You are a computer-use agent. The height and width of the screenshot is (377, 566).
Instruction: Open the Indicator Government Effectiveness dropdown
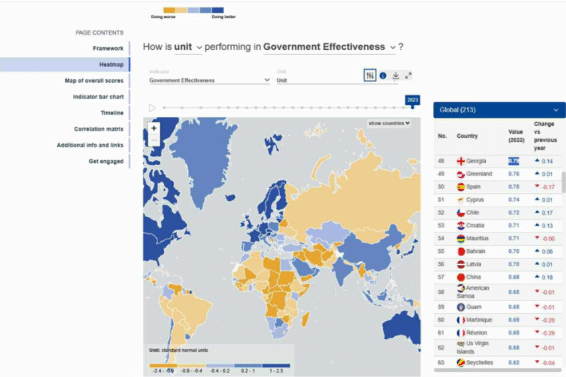209,80
